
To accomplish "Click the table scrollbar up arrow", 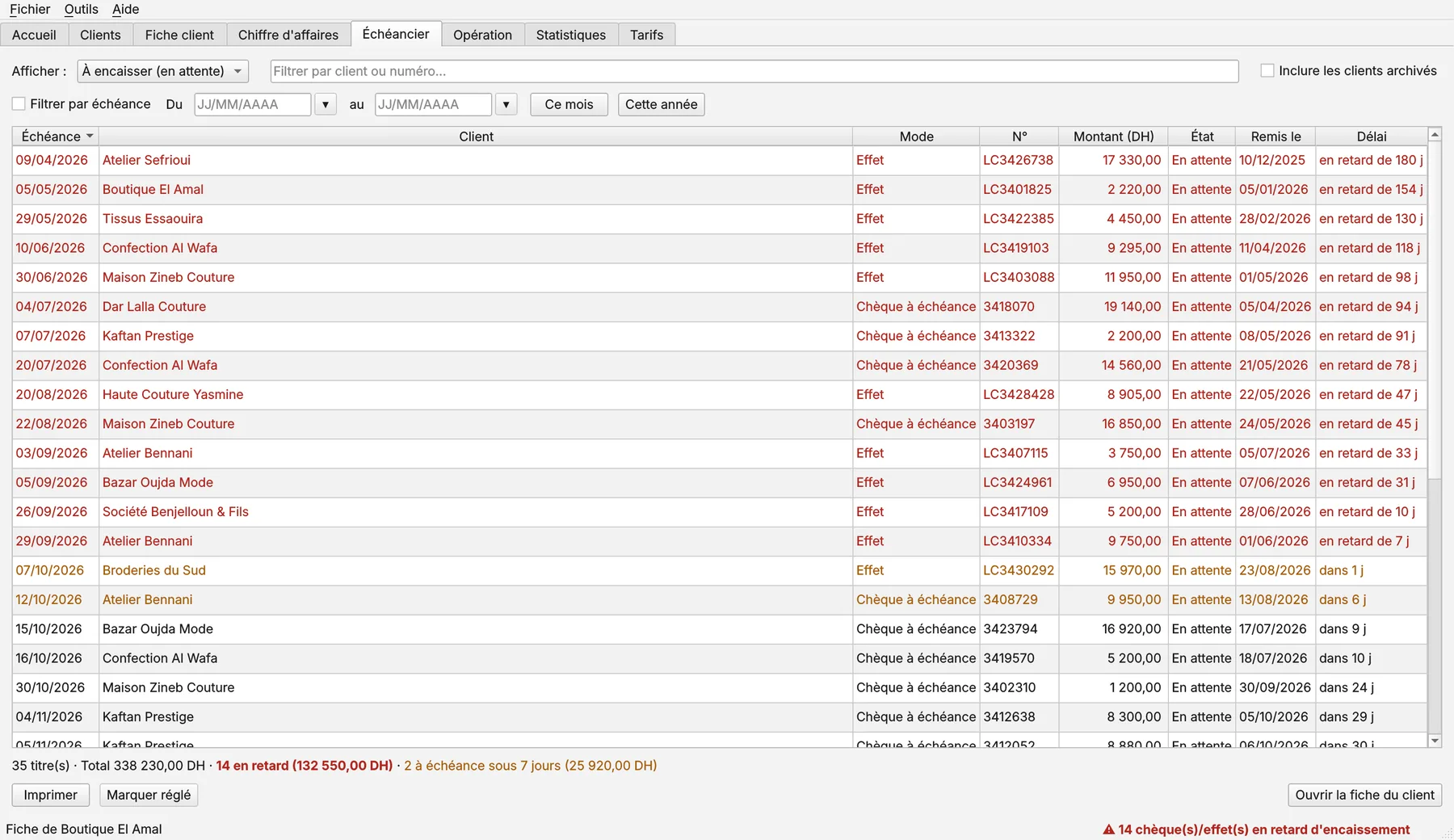I will [x=1435, y=134].
